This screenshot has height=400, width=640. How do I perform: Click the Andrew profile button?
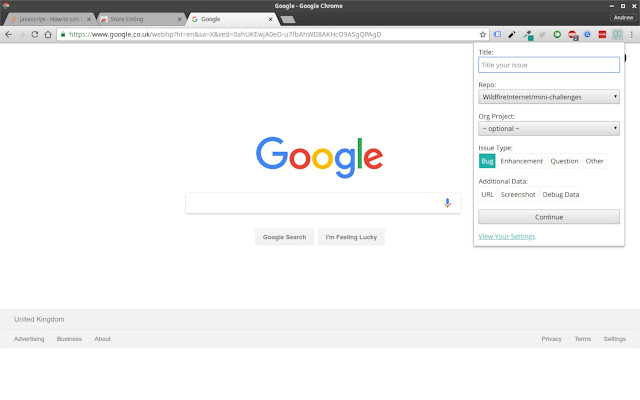click(623, 18)
